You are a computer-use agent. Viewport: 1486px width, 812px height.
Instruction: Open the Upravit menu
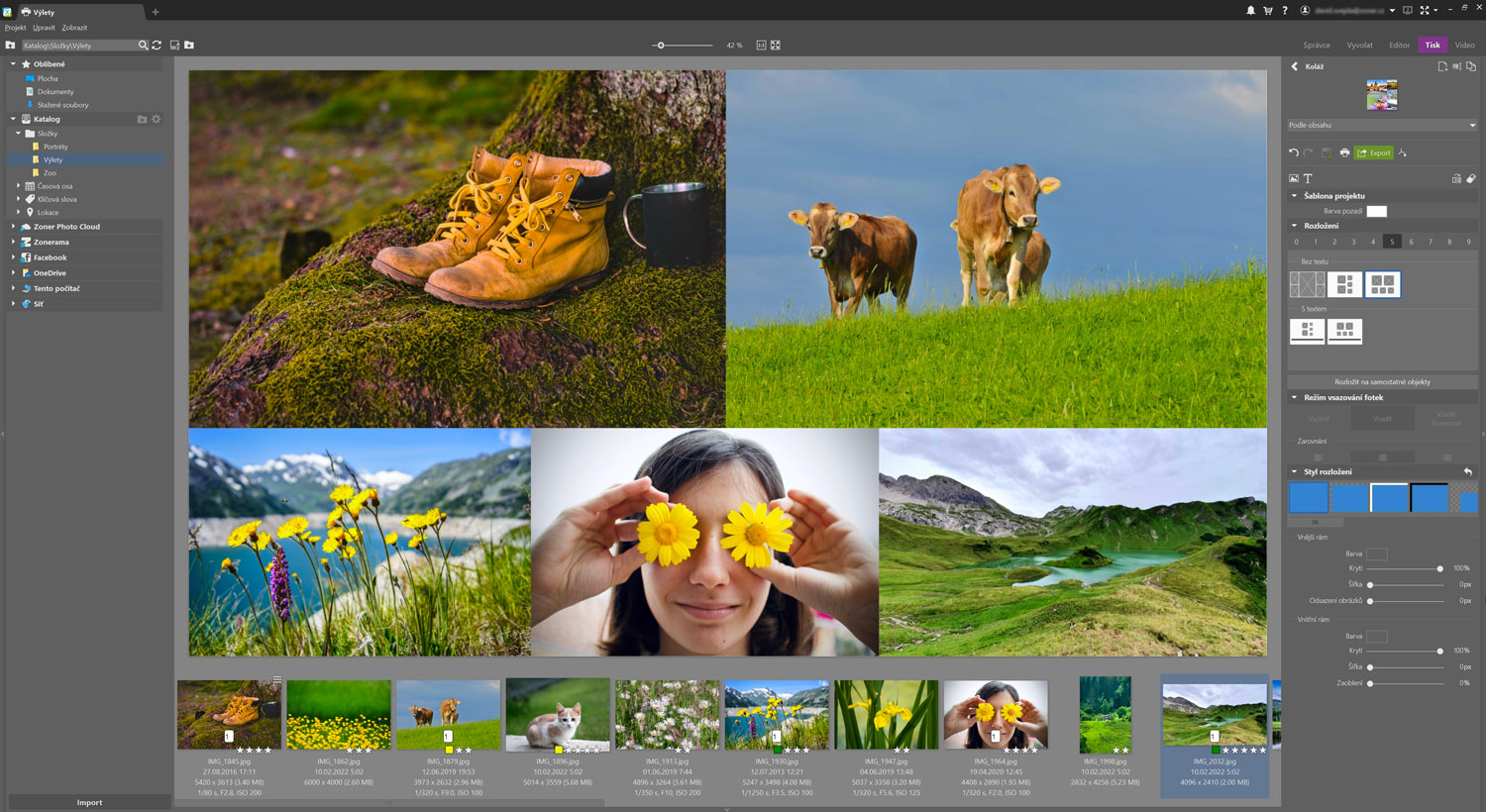(x=44, y=28)
